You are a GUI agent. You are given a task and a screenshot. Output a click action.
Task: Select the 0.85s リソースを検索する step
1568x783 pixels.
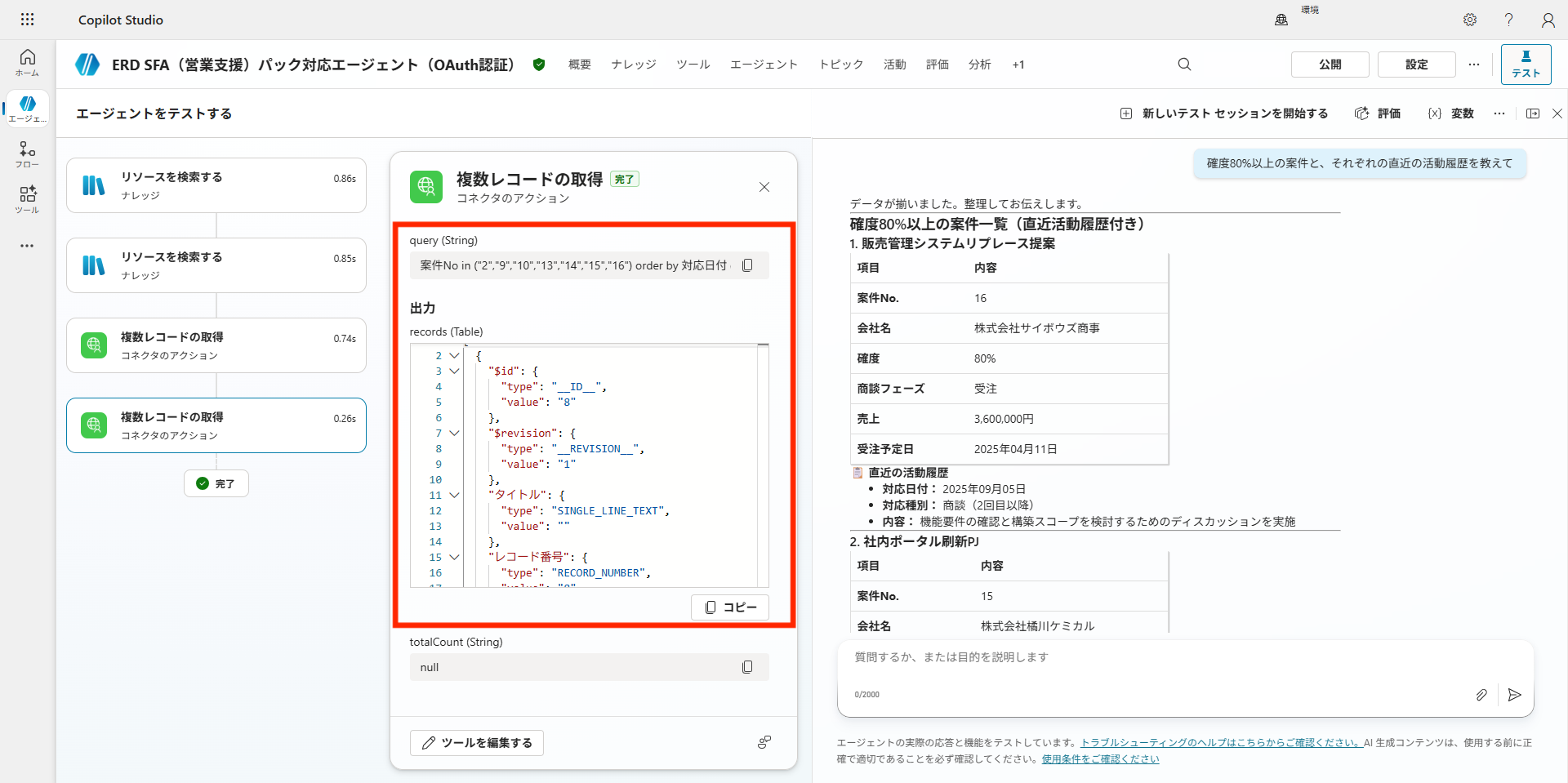point(216,265)
